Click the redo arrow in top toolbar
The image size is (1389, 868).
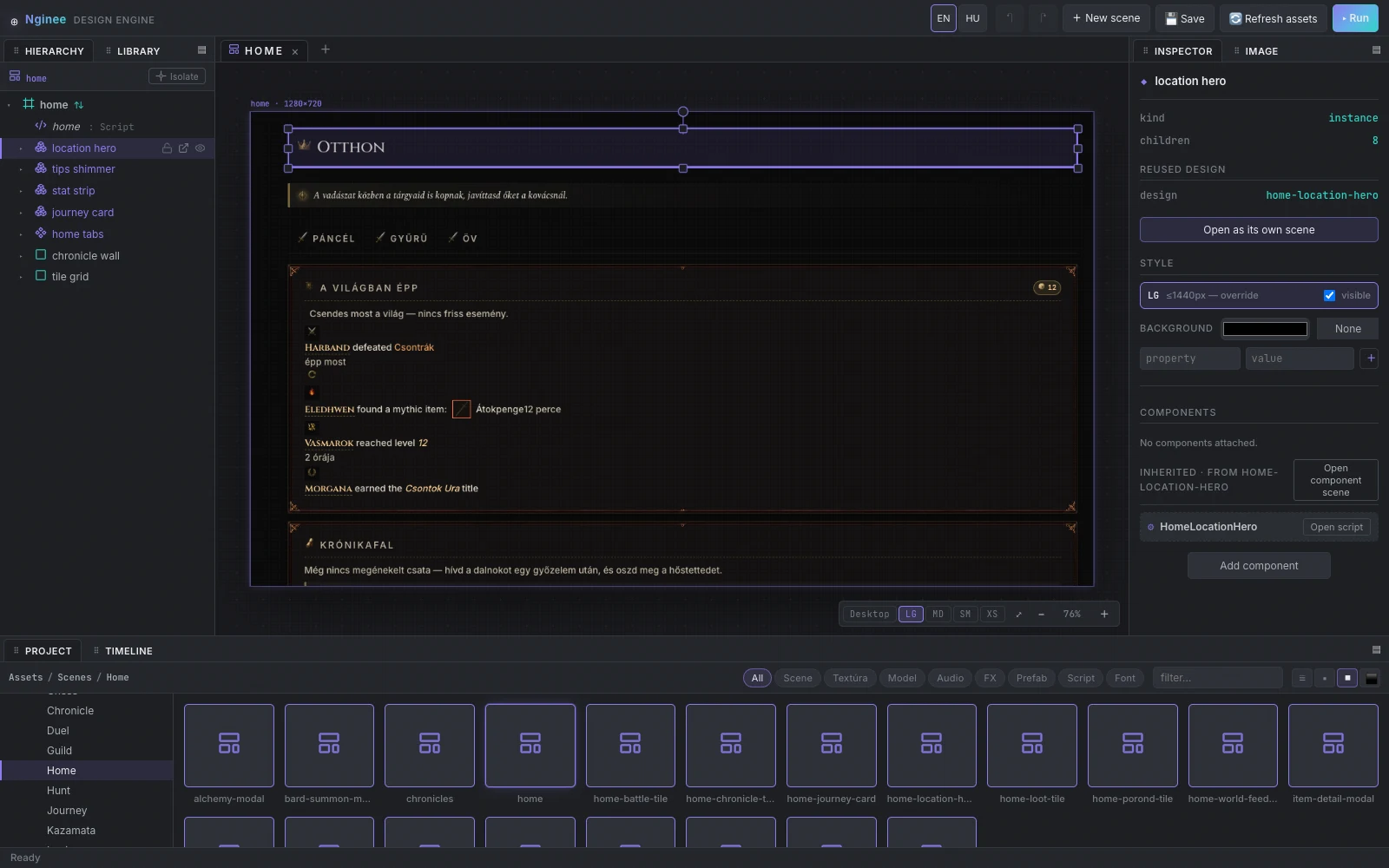click(1043, 18)
